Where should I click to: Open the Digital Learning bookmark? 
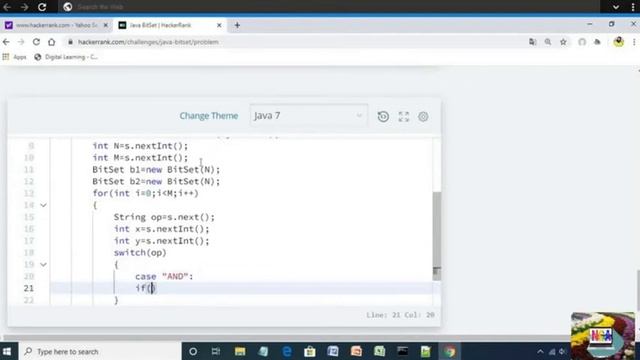(x=66, y=57)
